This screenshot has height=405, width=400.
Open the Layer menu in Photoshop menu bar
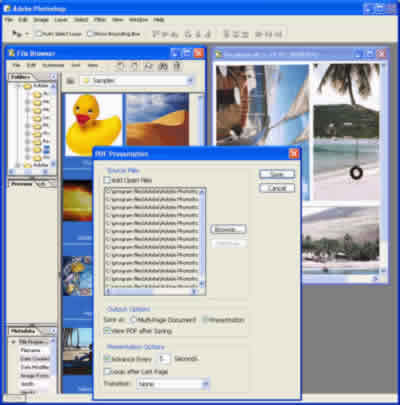point(61,20)
